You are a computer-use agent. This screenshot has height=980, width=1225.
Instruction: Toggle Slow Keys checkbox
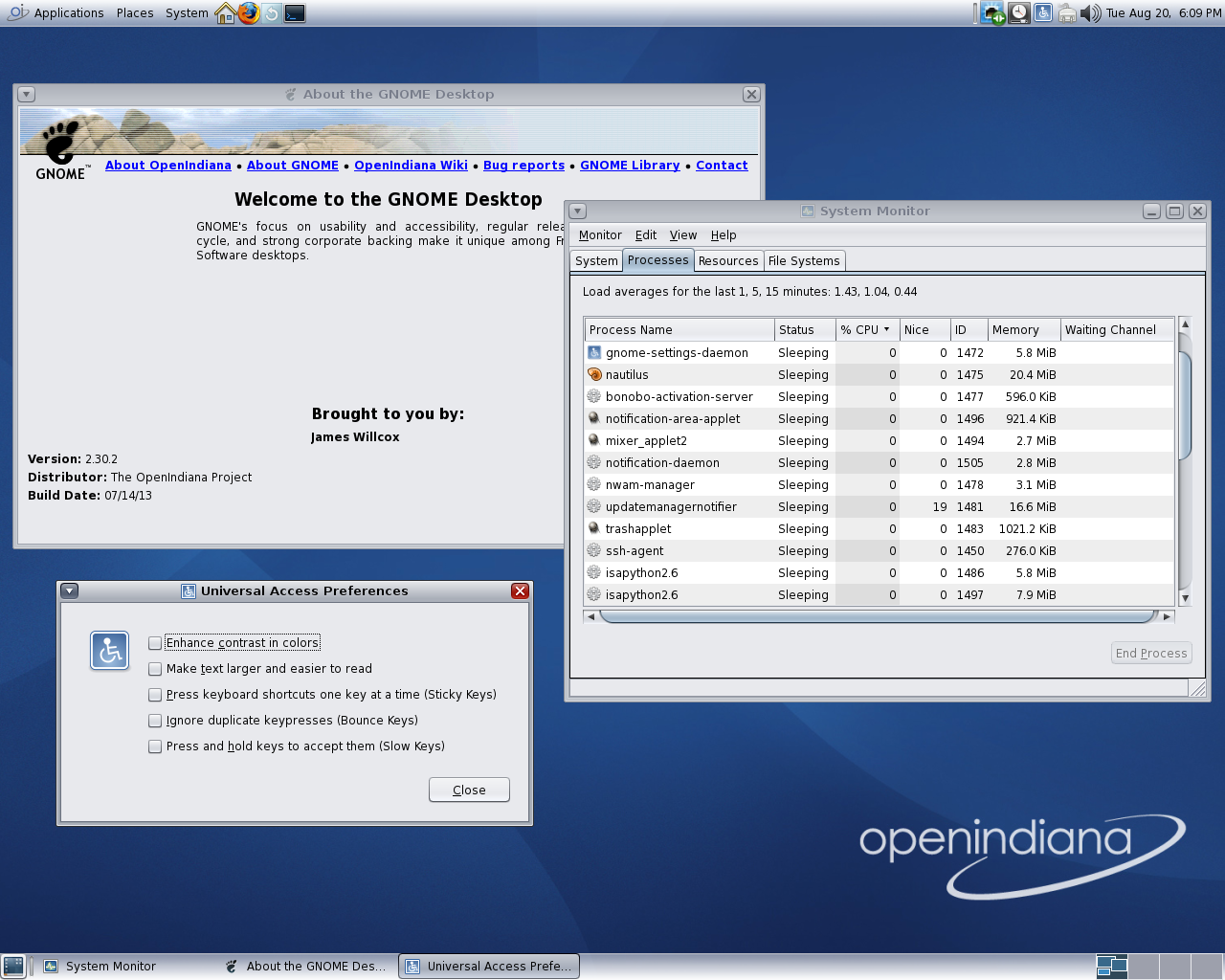155,746
